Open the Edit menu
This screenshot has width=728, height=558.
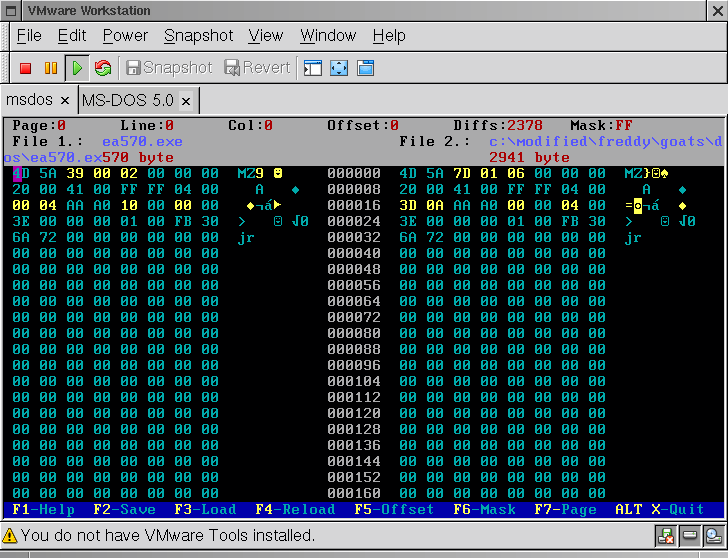tap(72, 35)
